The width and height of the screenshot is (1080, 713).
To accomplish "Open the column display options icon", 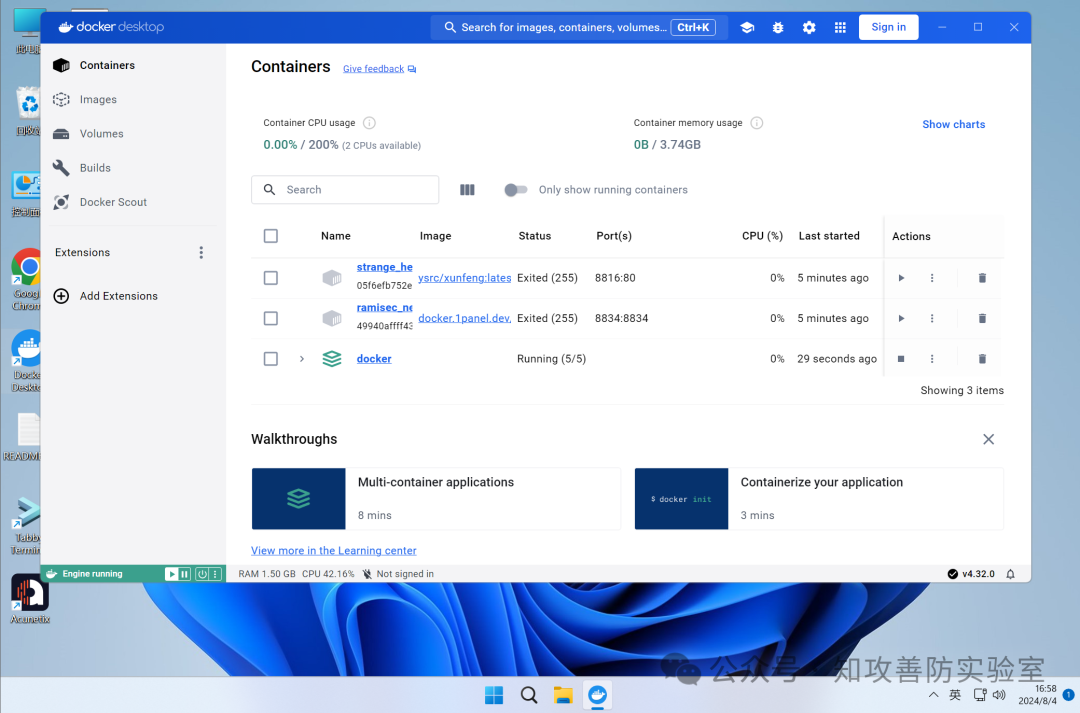I will 467,189.
